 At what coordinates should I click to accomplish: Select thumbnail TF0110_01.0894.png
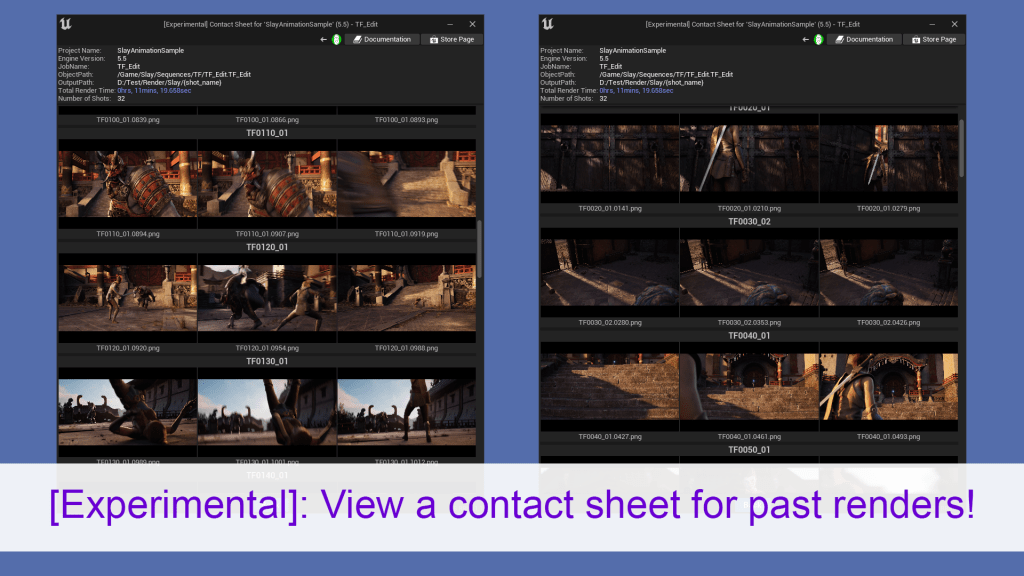pos(127,184)
